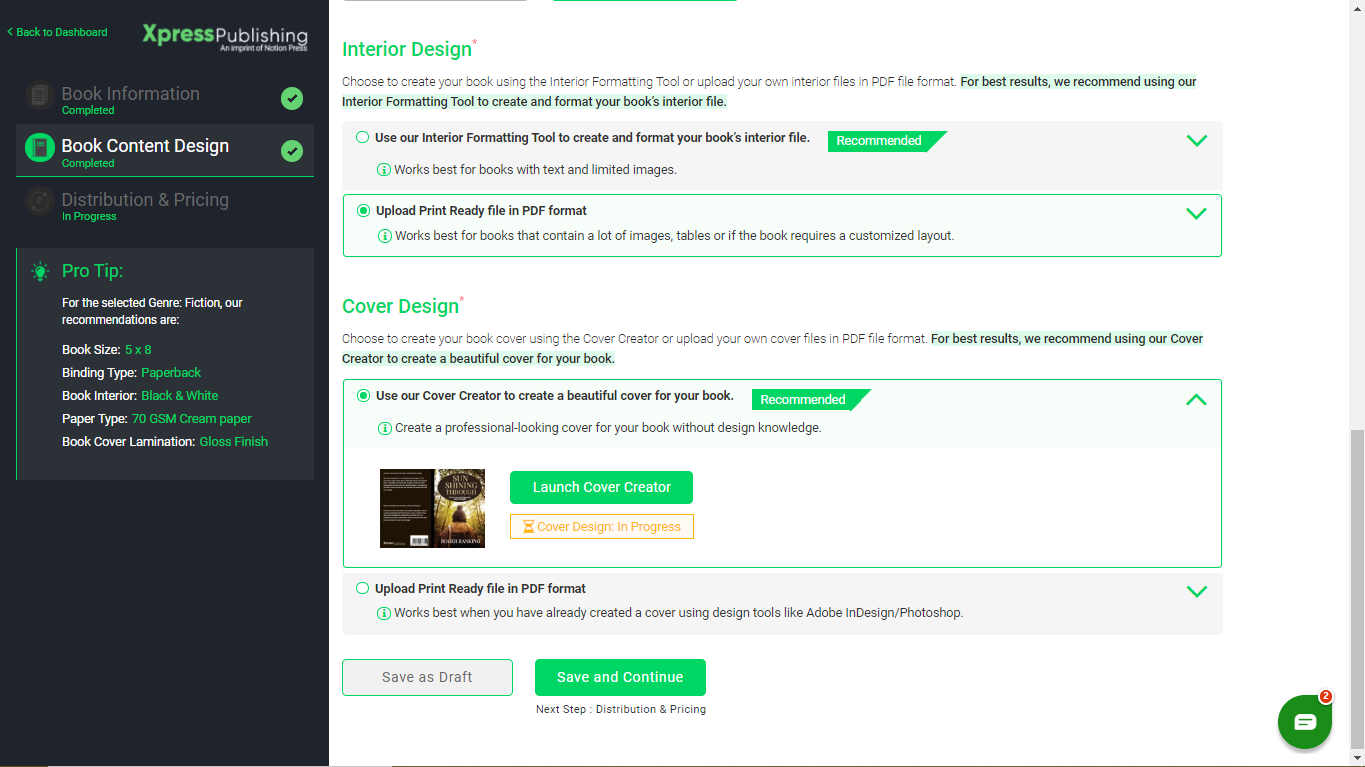
Task: Click the Distribution & Pricing circle icon
Action: [x=39, y=203]
